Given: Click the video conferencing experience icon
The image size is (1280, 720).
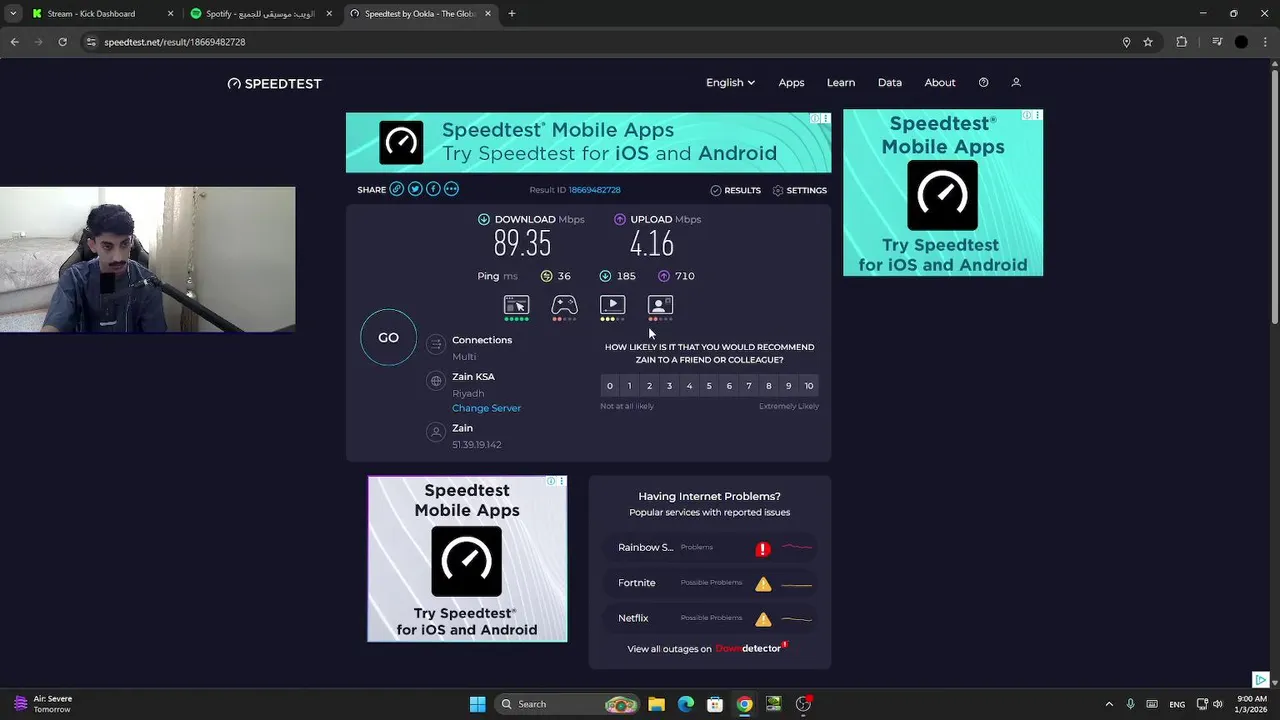Looking at the screenshot, I should (x=660, y=305).
